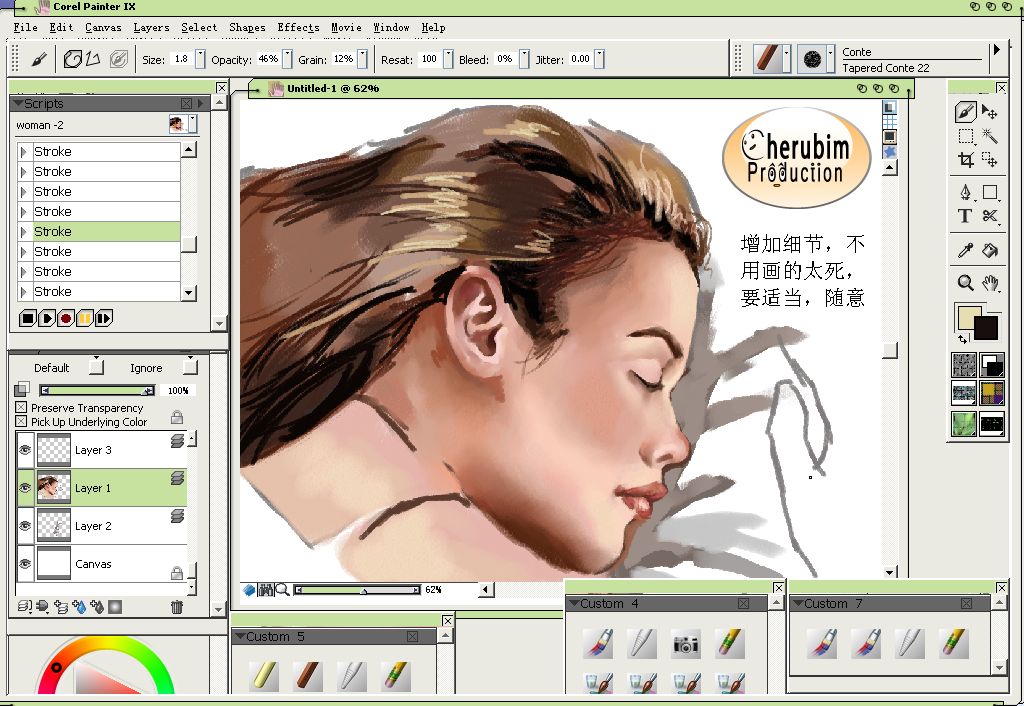Image resolution: width=1024 pixels, height=706 pixels.
Task: Click the additional black color swatch
Action: click(x=986, y=328)
